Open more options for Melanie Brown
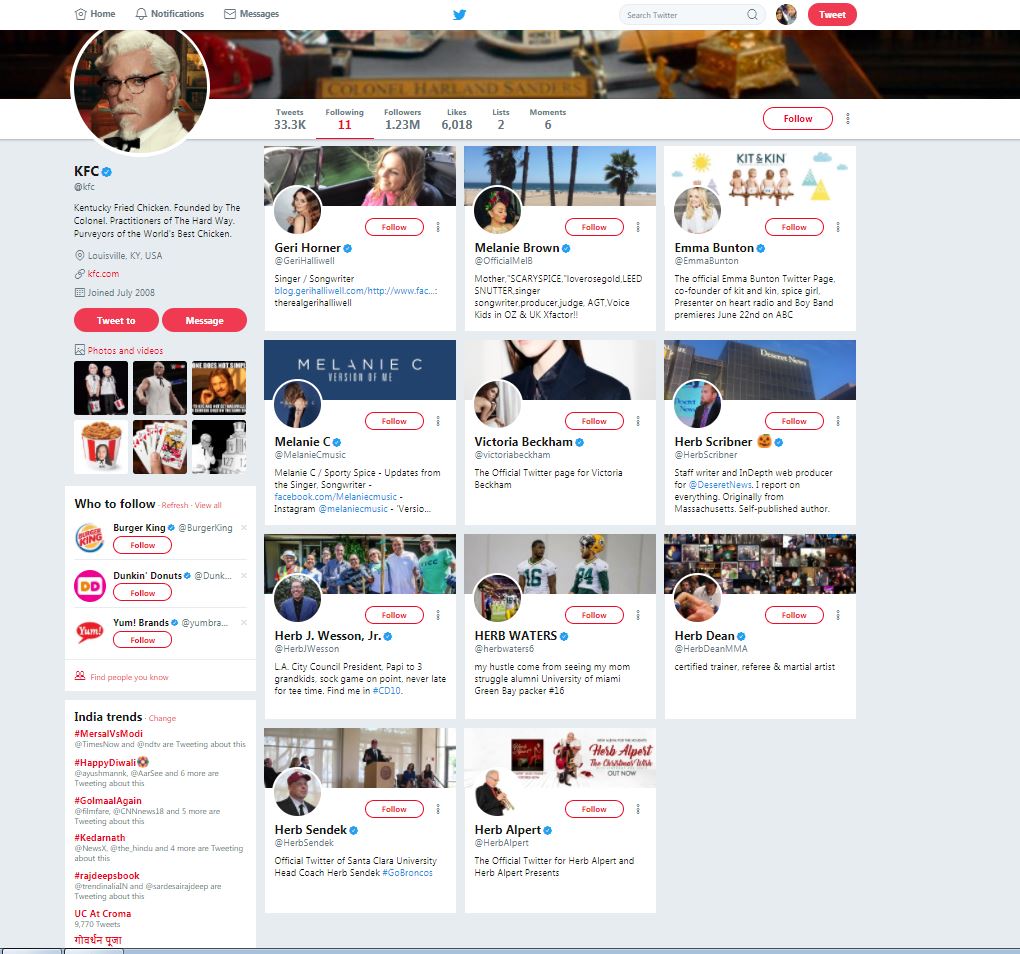 click(638, 227)
